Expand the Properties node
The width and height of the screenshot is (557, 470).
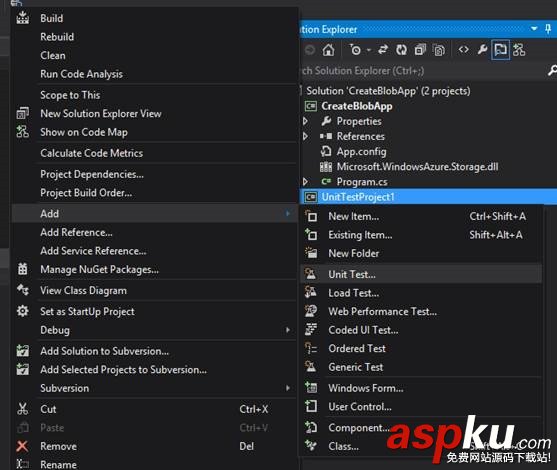305,121
